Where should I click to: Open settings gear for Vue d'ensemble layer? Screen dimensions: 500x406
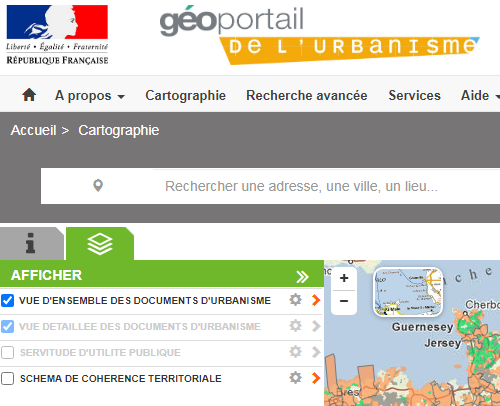click(295, 300)
